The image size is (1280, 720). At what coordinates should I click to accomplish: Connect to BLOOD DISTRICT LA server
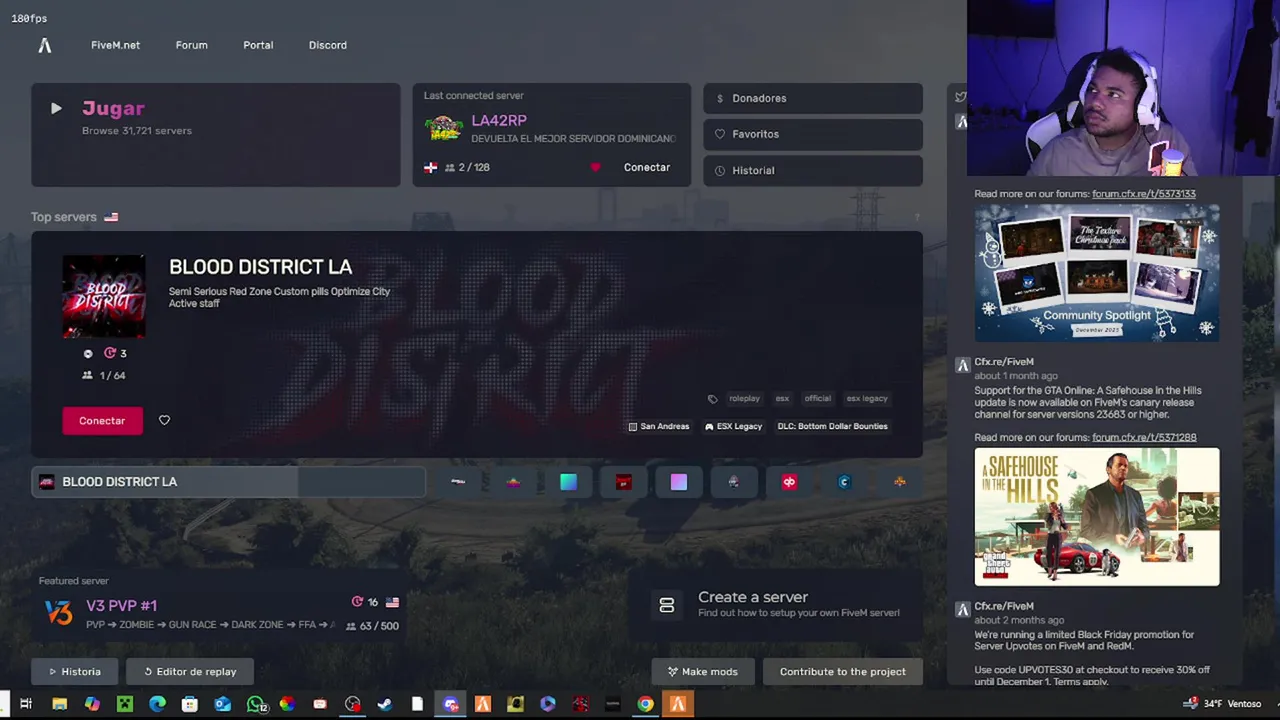(102, 421)
